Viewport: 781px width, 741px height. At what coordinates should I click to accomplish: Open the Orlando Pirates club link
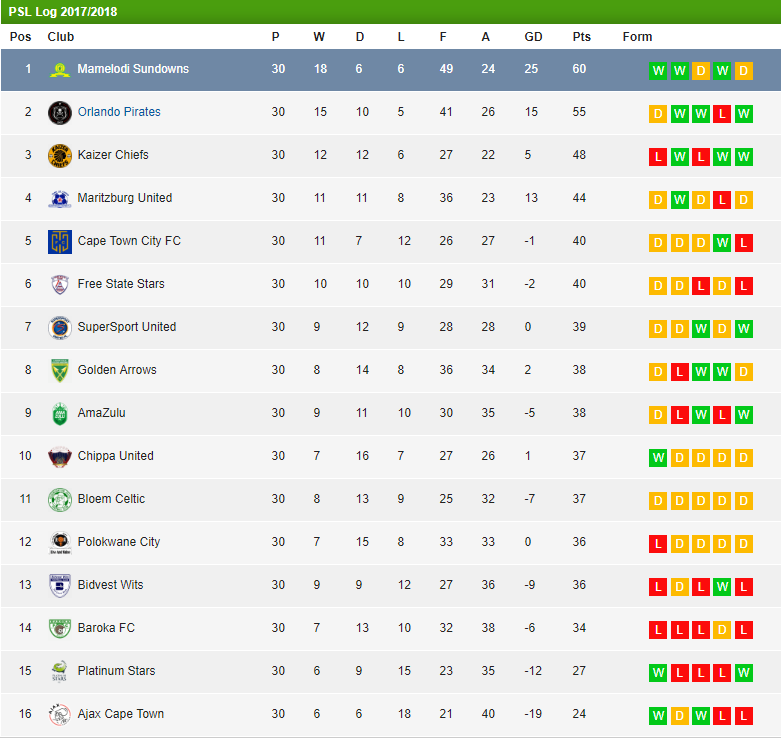point(119,112)
